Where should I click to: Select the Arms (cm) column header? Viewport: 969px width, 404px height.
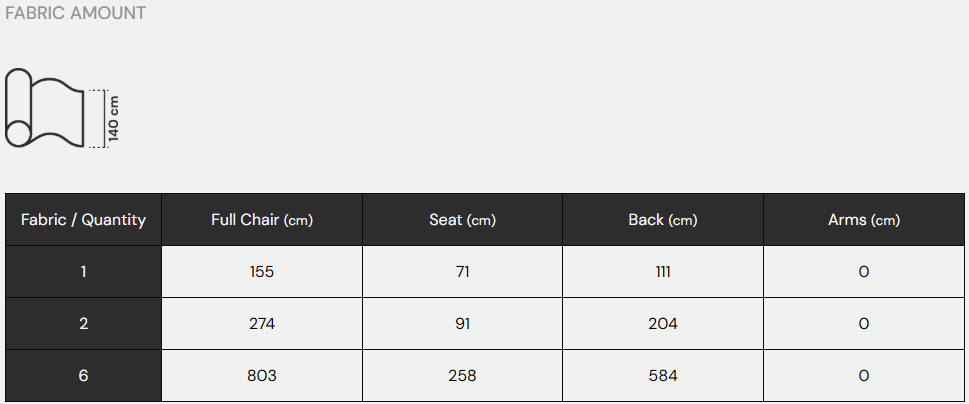864,220
